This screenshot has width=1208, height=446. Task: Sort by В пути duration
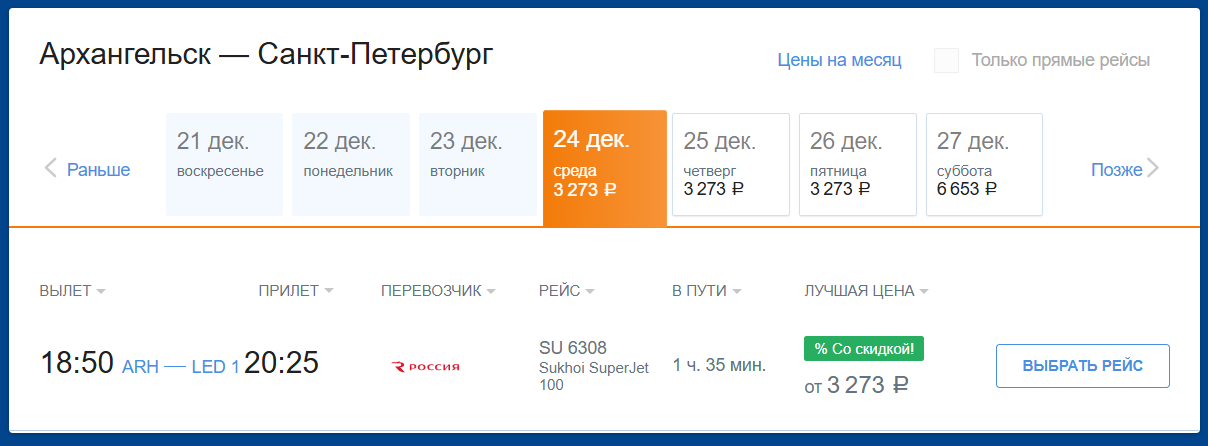coord(706,291)
